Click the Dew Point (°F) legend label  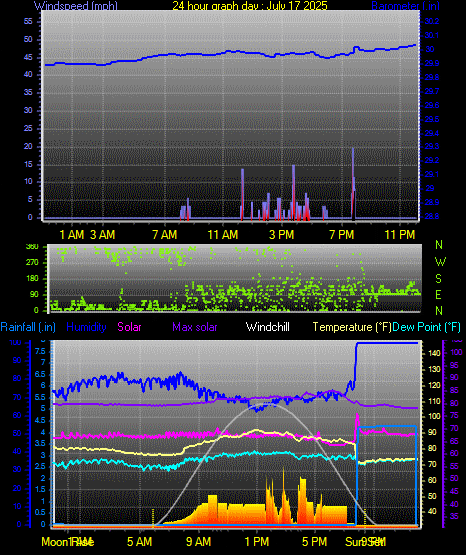[x=427, y=327]
